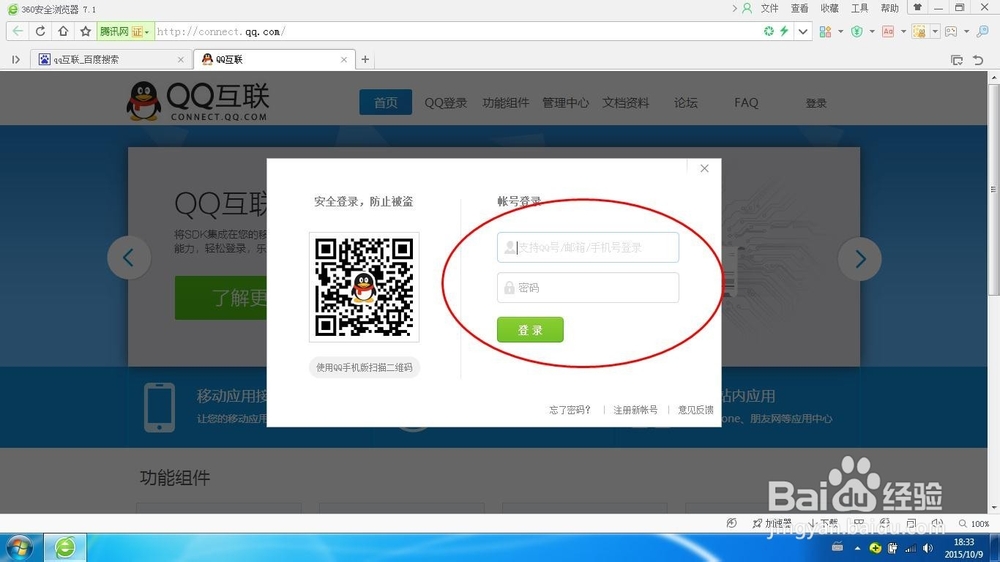Viewport: 1000px width, 562px height.
Task: Open a new tab with the plus button
Action: click(365, 59)
